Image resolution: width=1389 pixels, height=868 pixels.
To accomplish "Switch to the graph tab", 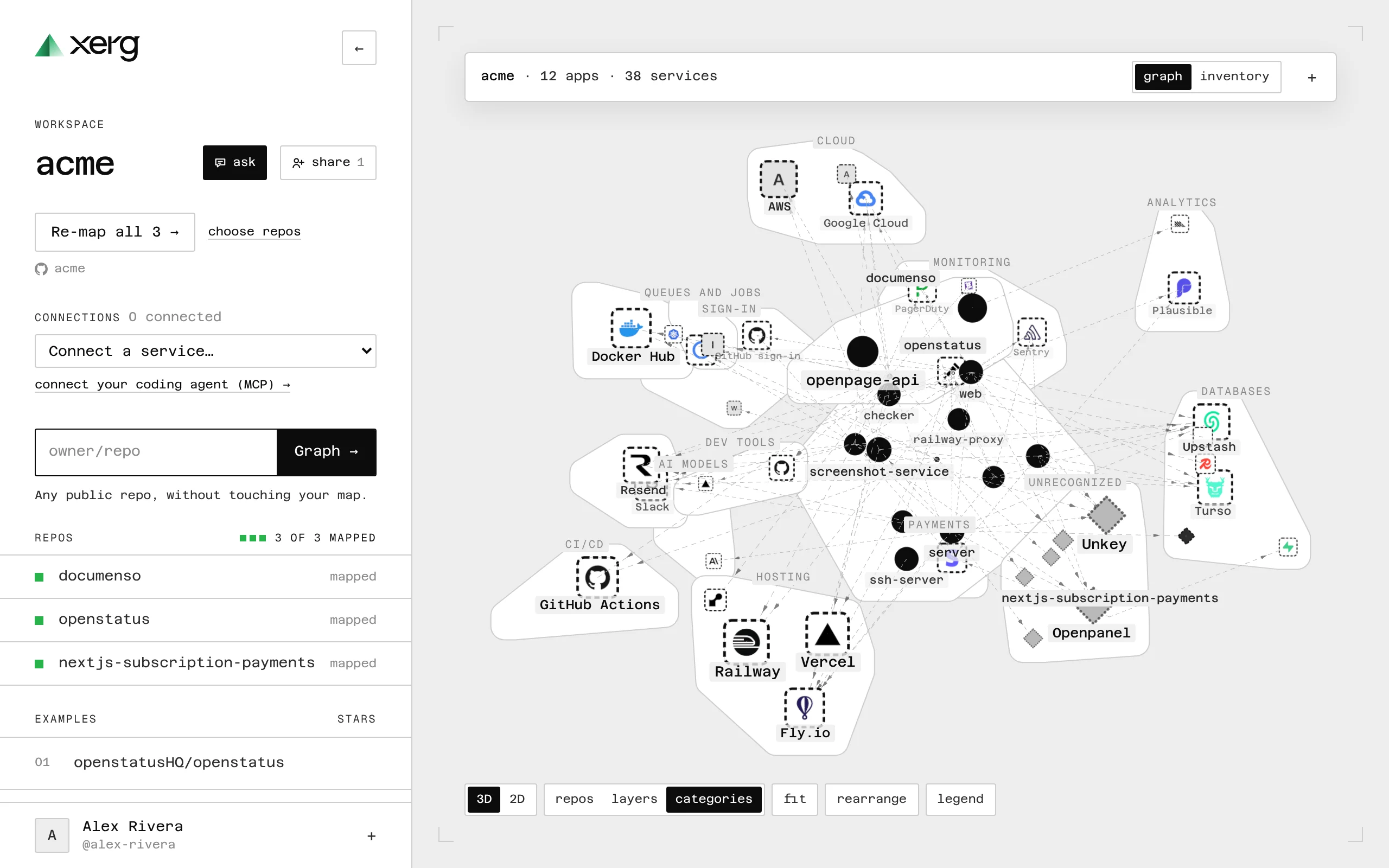I will [1162, 76].
